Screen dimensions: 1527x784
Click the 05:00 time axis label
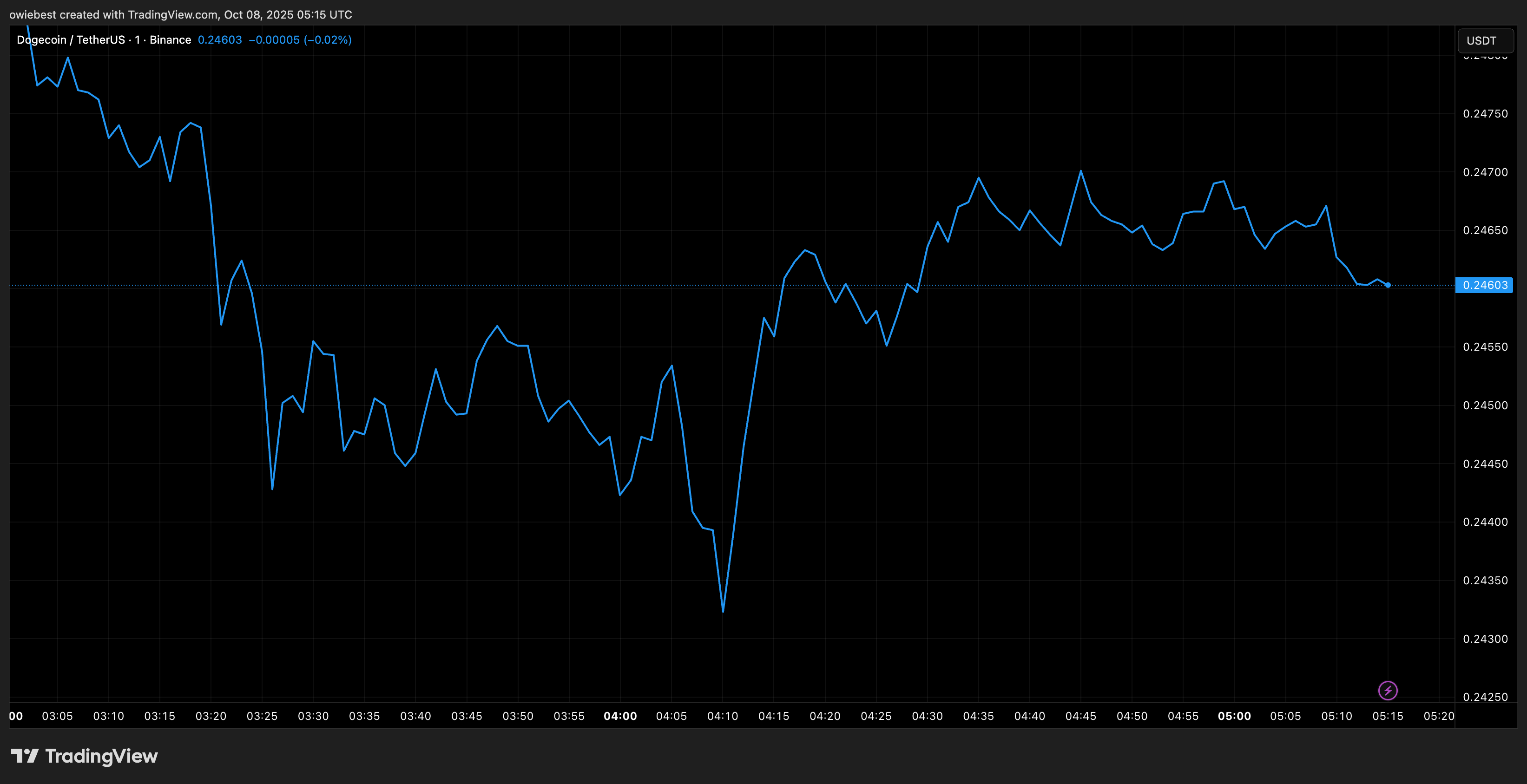(1234, 716)
